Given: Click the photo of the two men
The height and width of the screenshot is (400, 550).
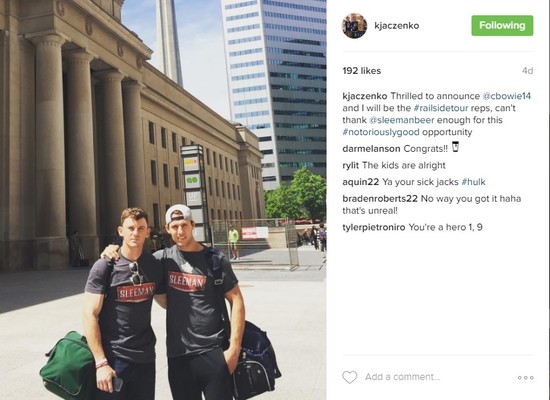Looking at the screenshot, I should pyautogui.click(x=163, y=200).
